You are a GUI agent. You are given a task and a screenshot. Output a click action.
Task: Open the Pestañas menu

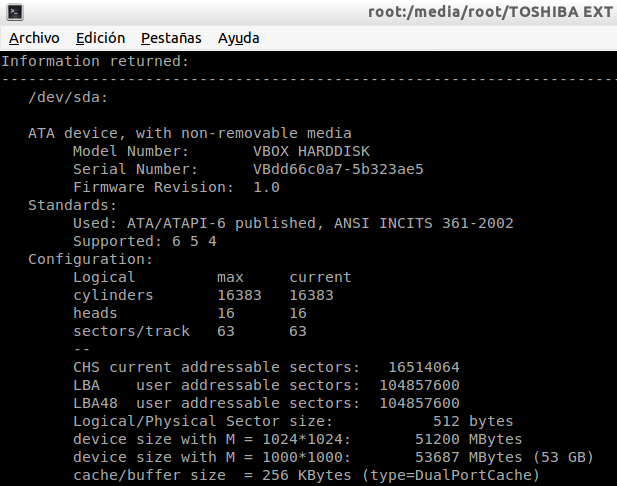coord(171,38)
